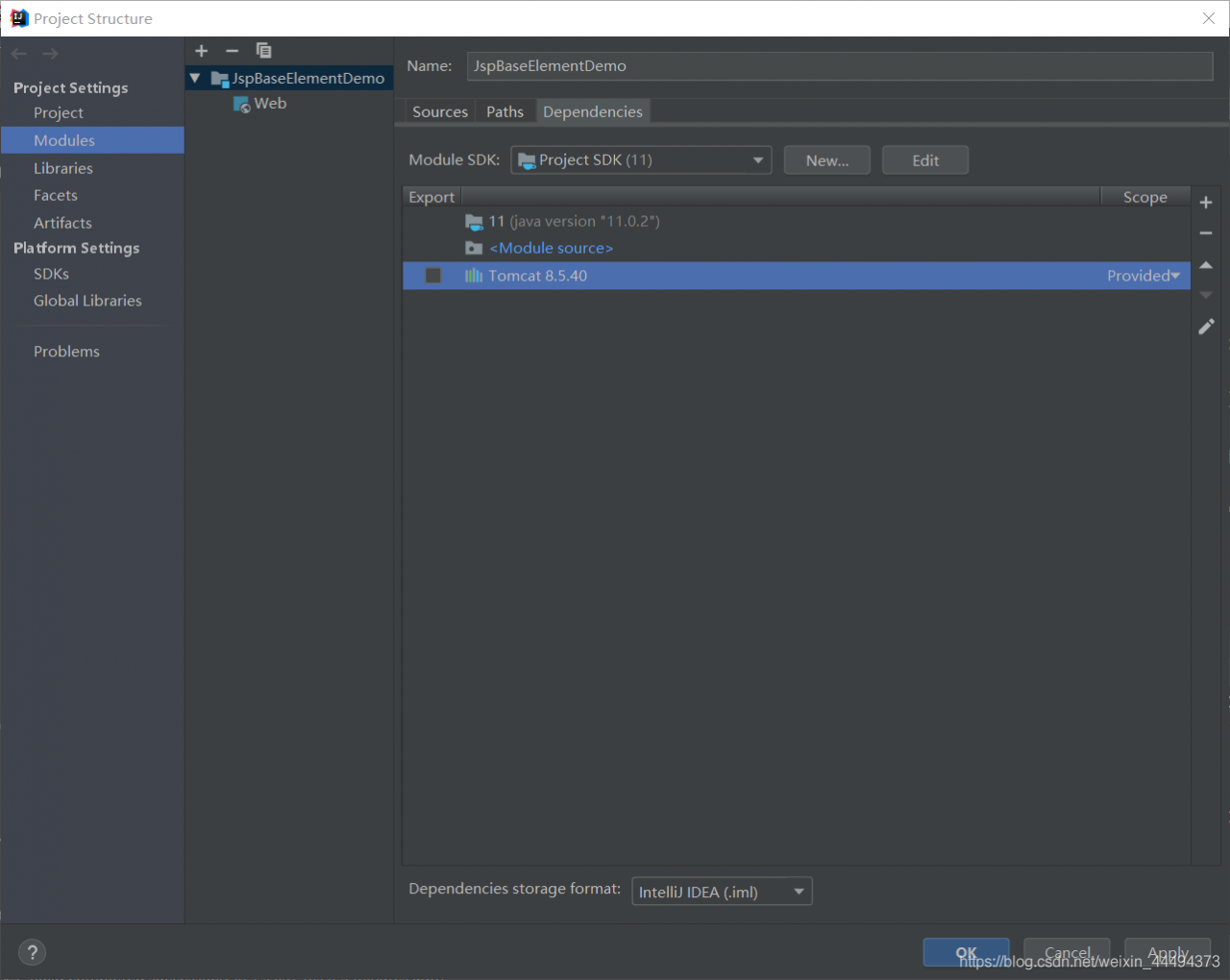
Task: Click the JDK 11 folder icon
Action: pos(474,222)
